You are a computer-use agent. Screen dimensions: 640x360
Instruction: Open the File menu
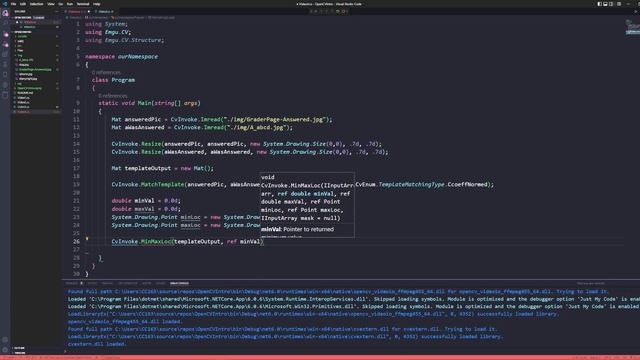point(13,4)
